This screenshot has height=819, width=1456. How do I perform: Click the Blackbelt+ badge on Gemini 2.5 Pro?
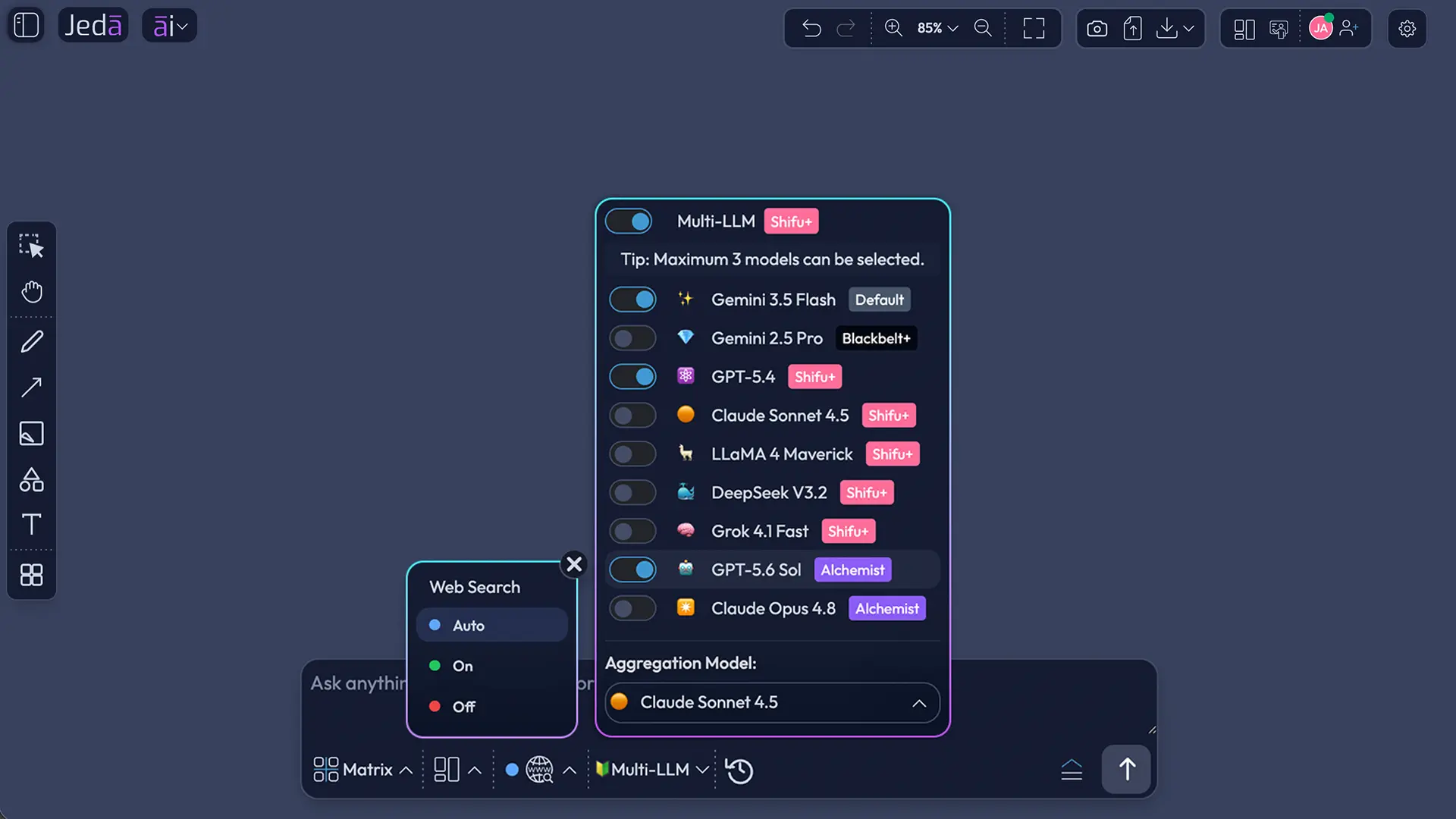(876, 338)
